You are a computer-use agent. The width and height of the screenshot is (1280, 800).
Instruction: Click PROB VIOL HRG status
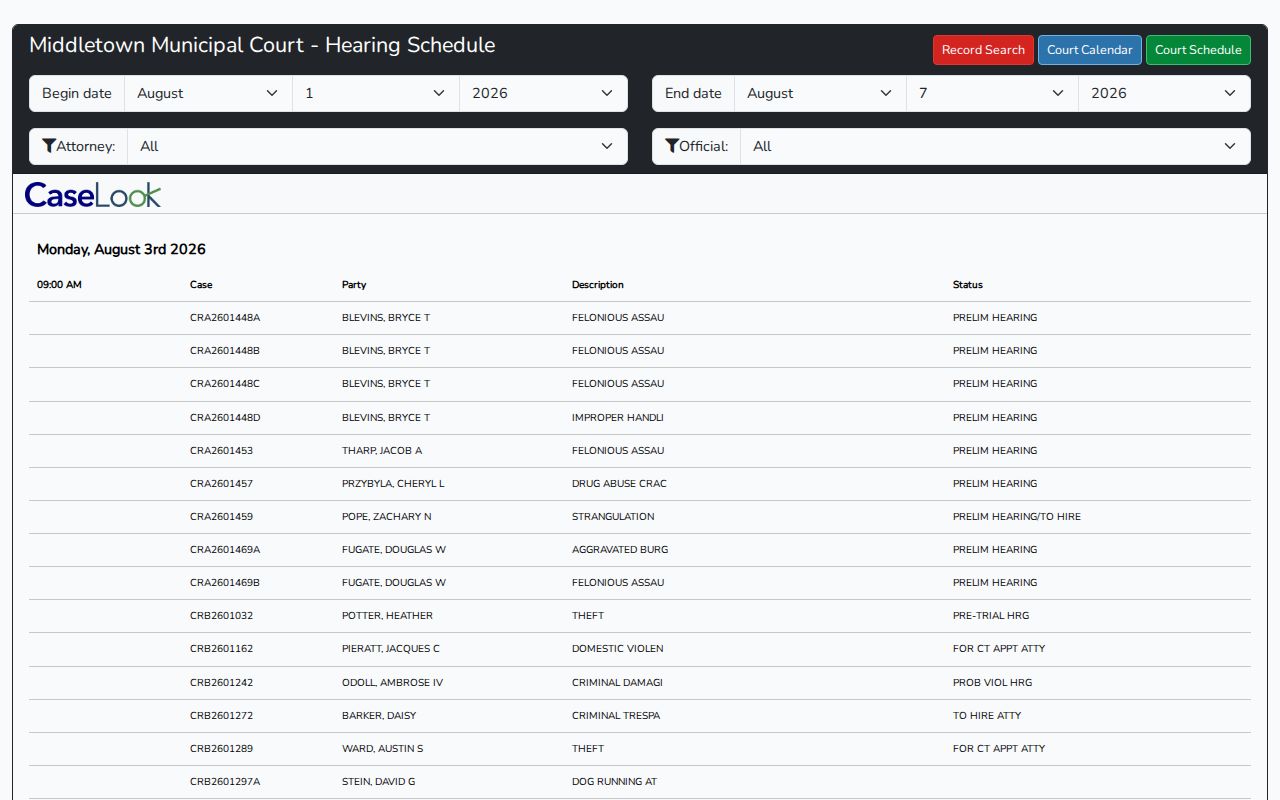click(x=992, y=683)
